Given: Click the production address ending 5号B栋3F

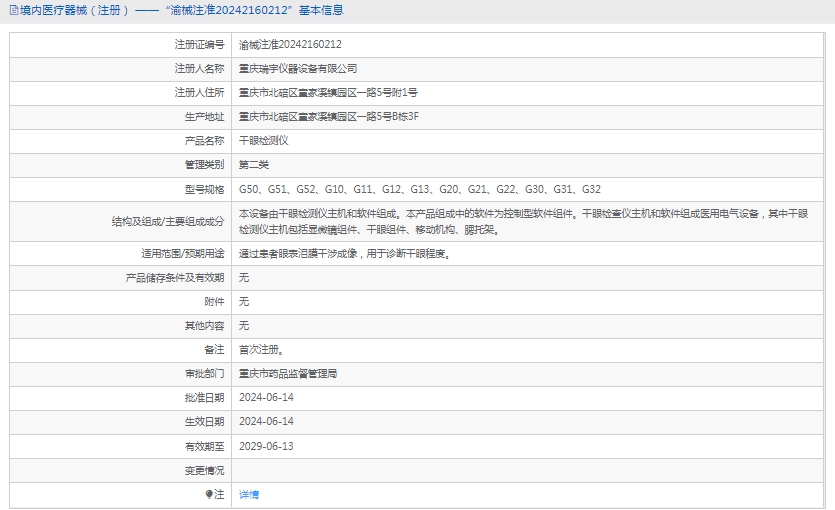Looking at the screenshot, I should coord(328,117).
